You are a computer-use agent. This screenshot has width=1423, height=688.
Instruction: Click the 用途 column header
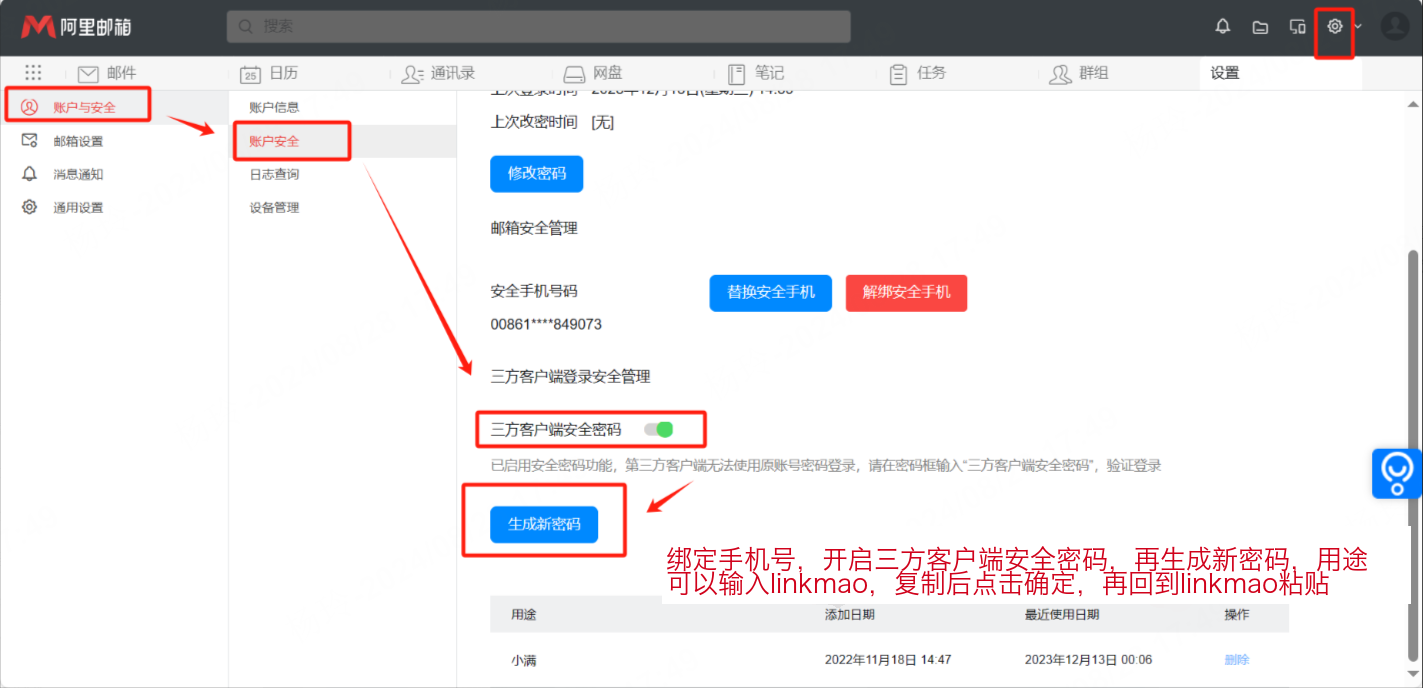523,614
